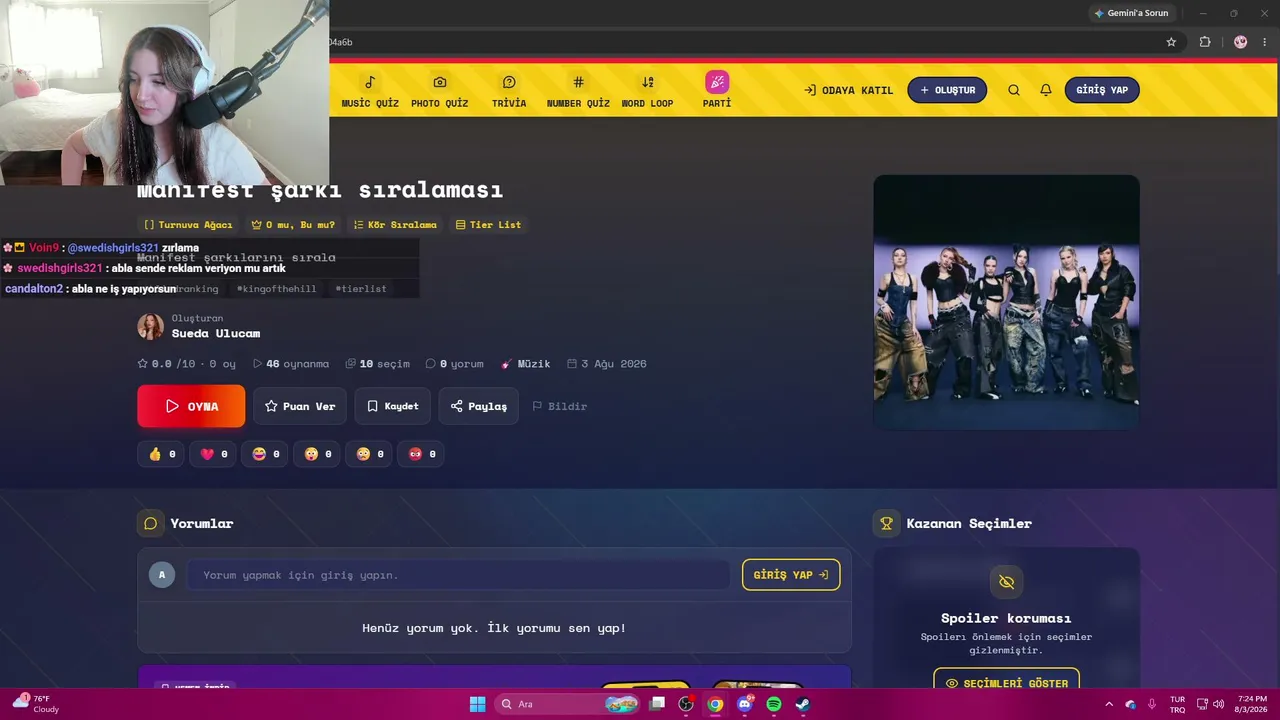
Task: React with the laughing emoji
Action: (x=266, y=454)
